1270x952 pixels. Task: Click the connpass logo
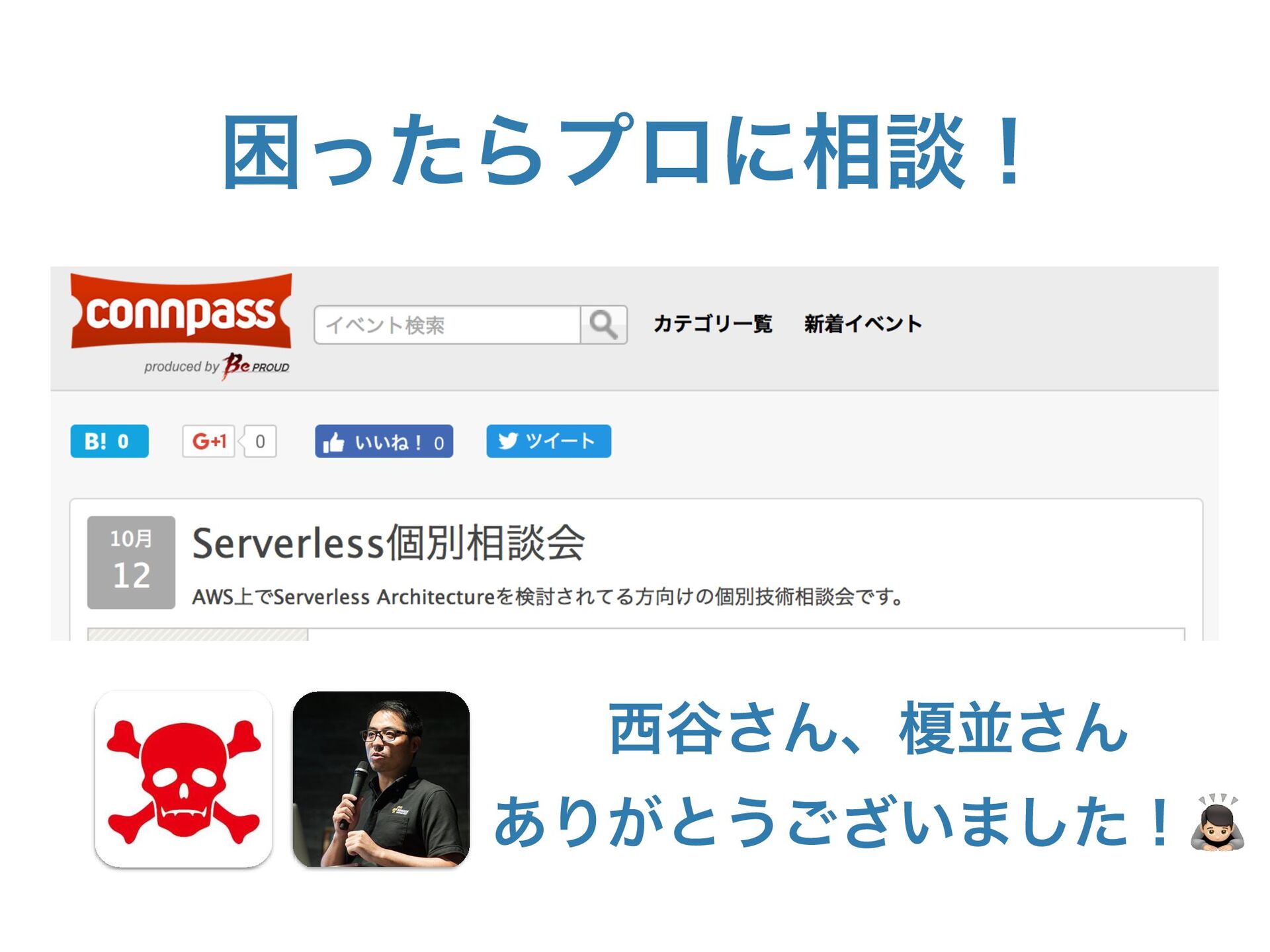(181, 311)
